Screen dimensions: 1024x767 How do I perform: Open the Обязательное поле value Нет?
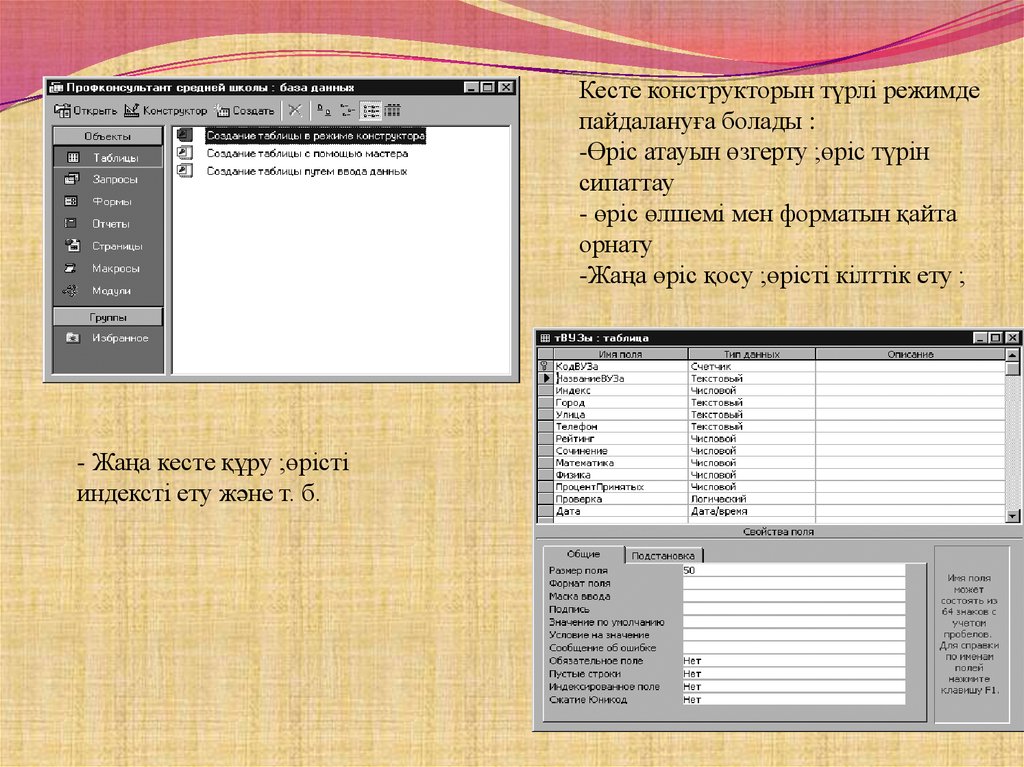[793, 661]
